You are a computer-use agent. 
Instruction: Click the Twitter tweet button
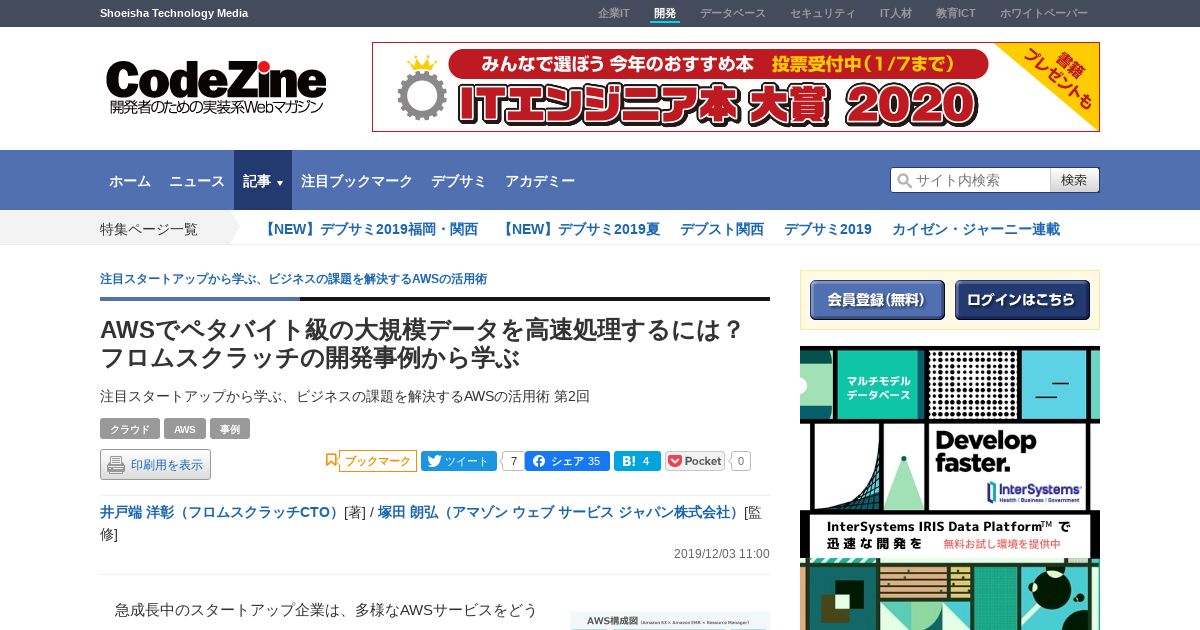point(459,461)
